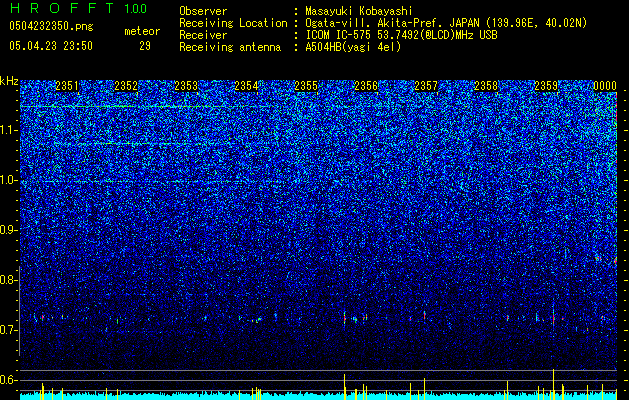Click the kHz axis unit label
Viewport: 629px width, 400px height.
pos(9,81)
